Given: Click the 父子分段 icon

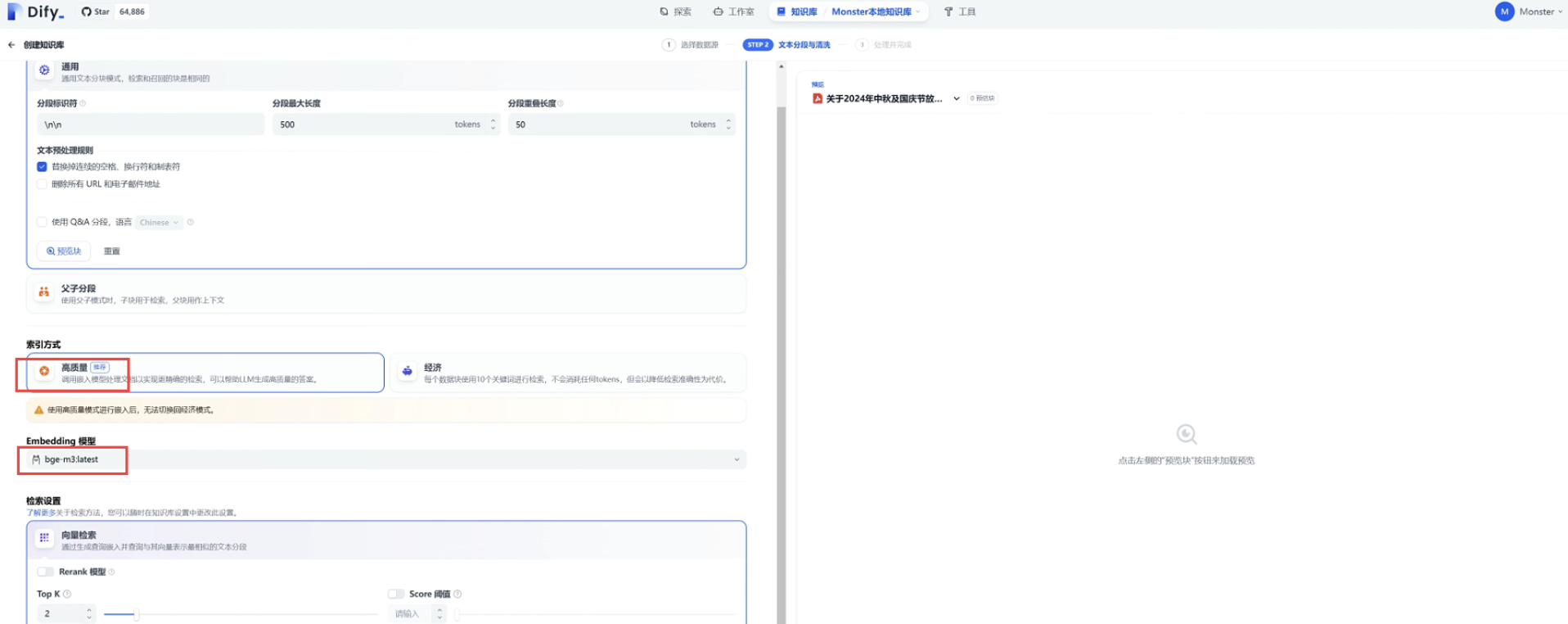Looking at the screenshot, I should coord(44,292).
